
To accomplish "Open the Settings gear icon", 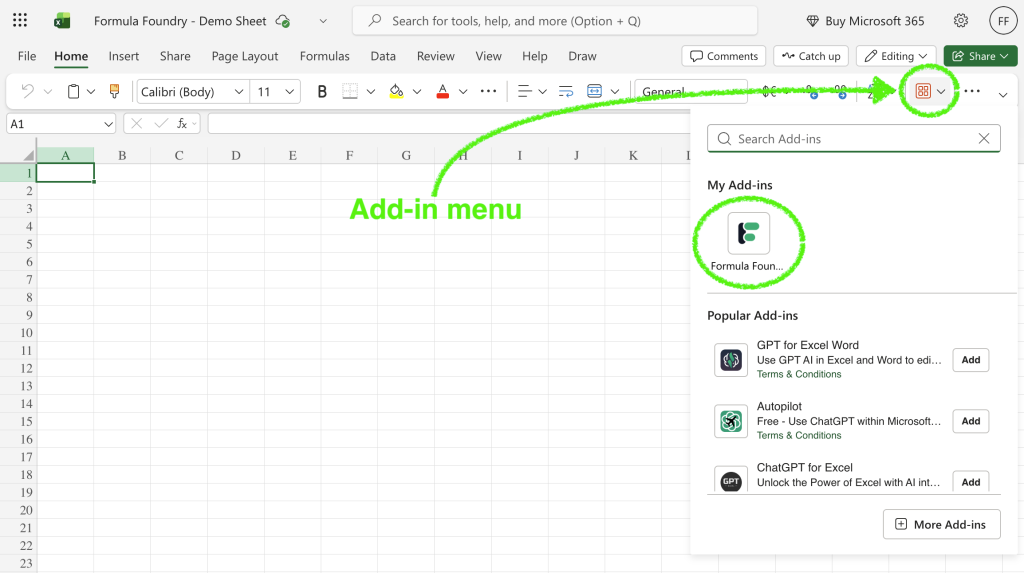I will [961, 21].
